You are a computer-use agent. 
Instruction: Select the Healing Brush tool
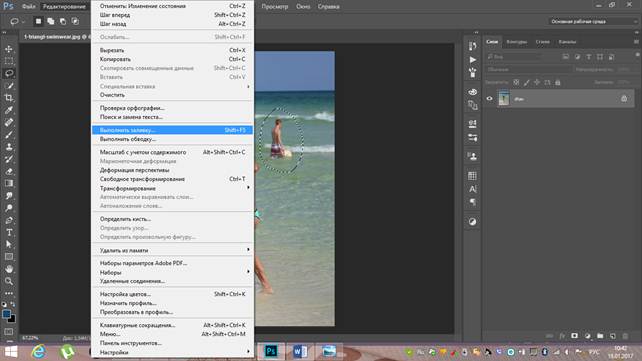click(9, 122)
